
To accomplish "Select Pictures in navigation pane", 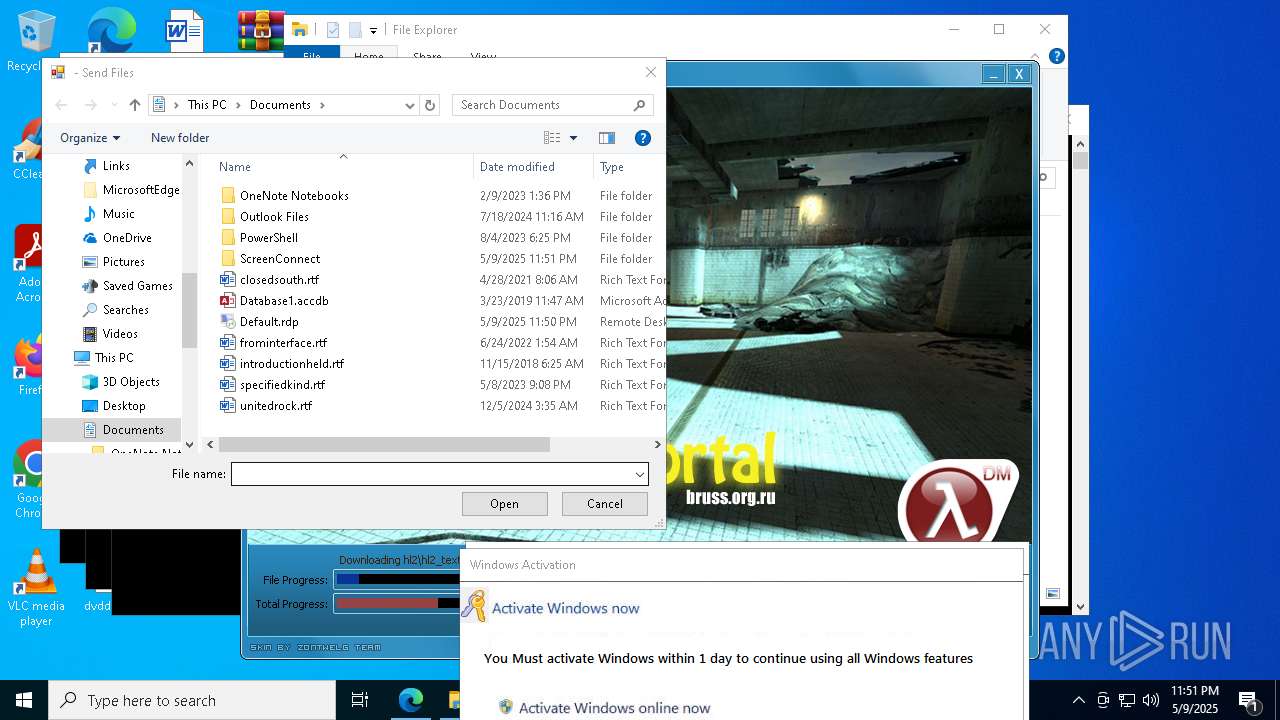I will coord(124,262).
